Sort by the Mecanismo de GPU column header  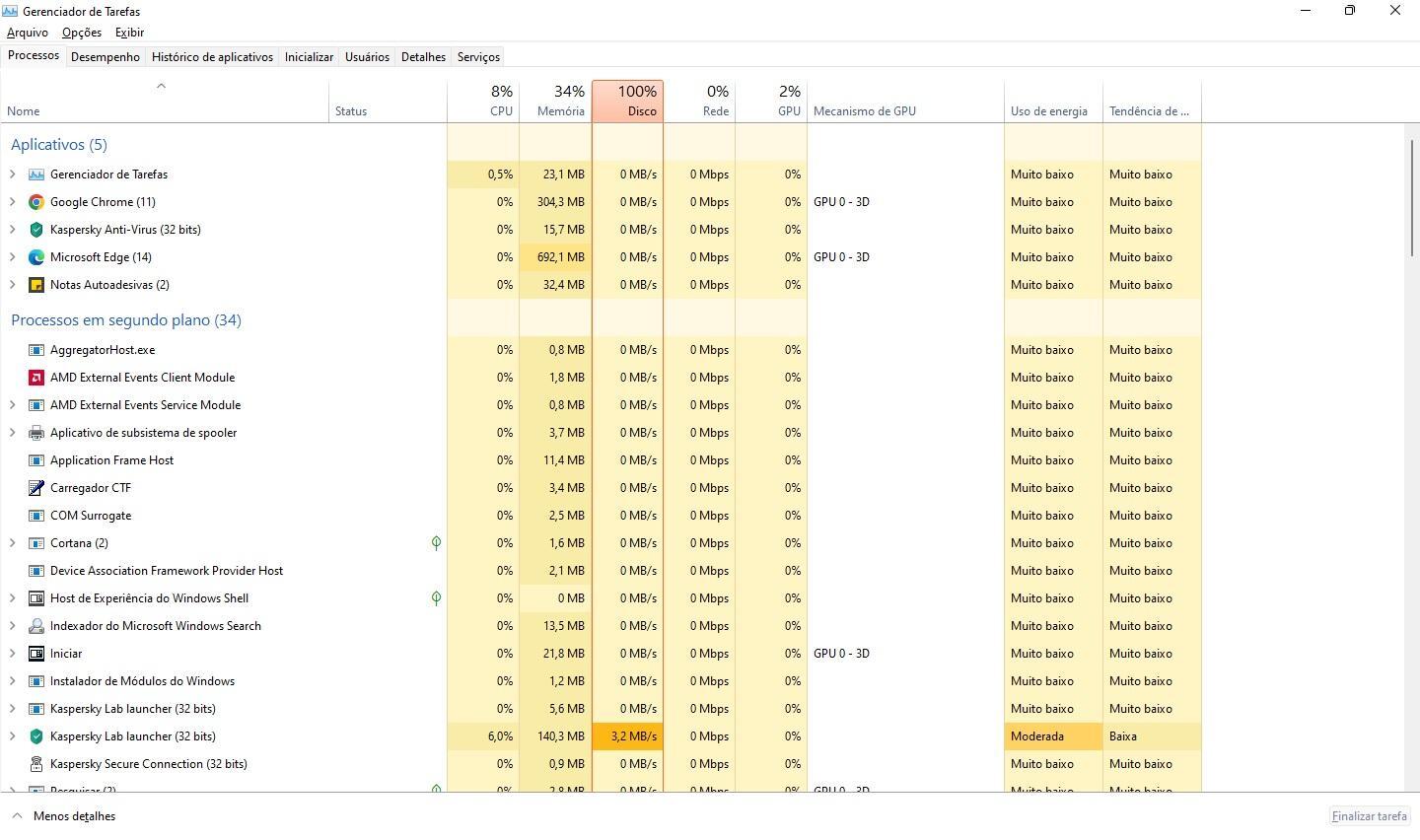tap(905, 102)
